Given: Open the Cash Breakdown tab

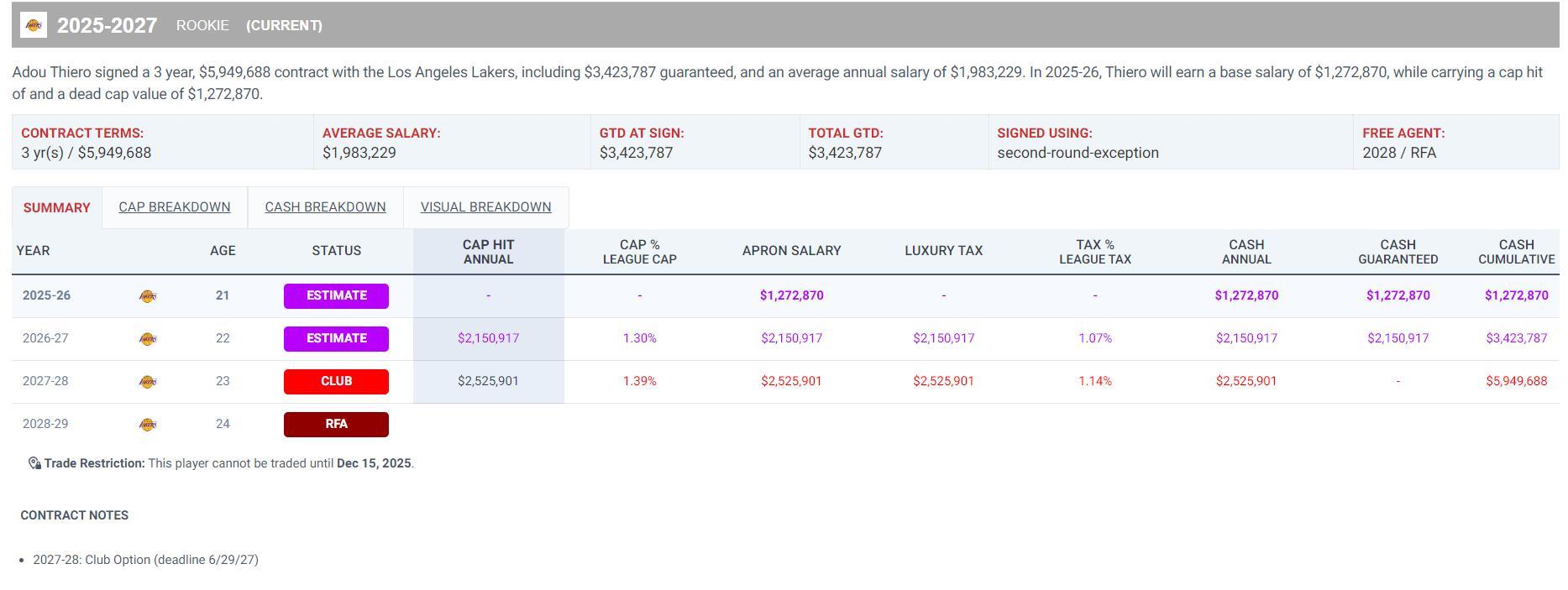Looking at the screenshot, I should 325,207.
